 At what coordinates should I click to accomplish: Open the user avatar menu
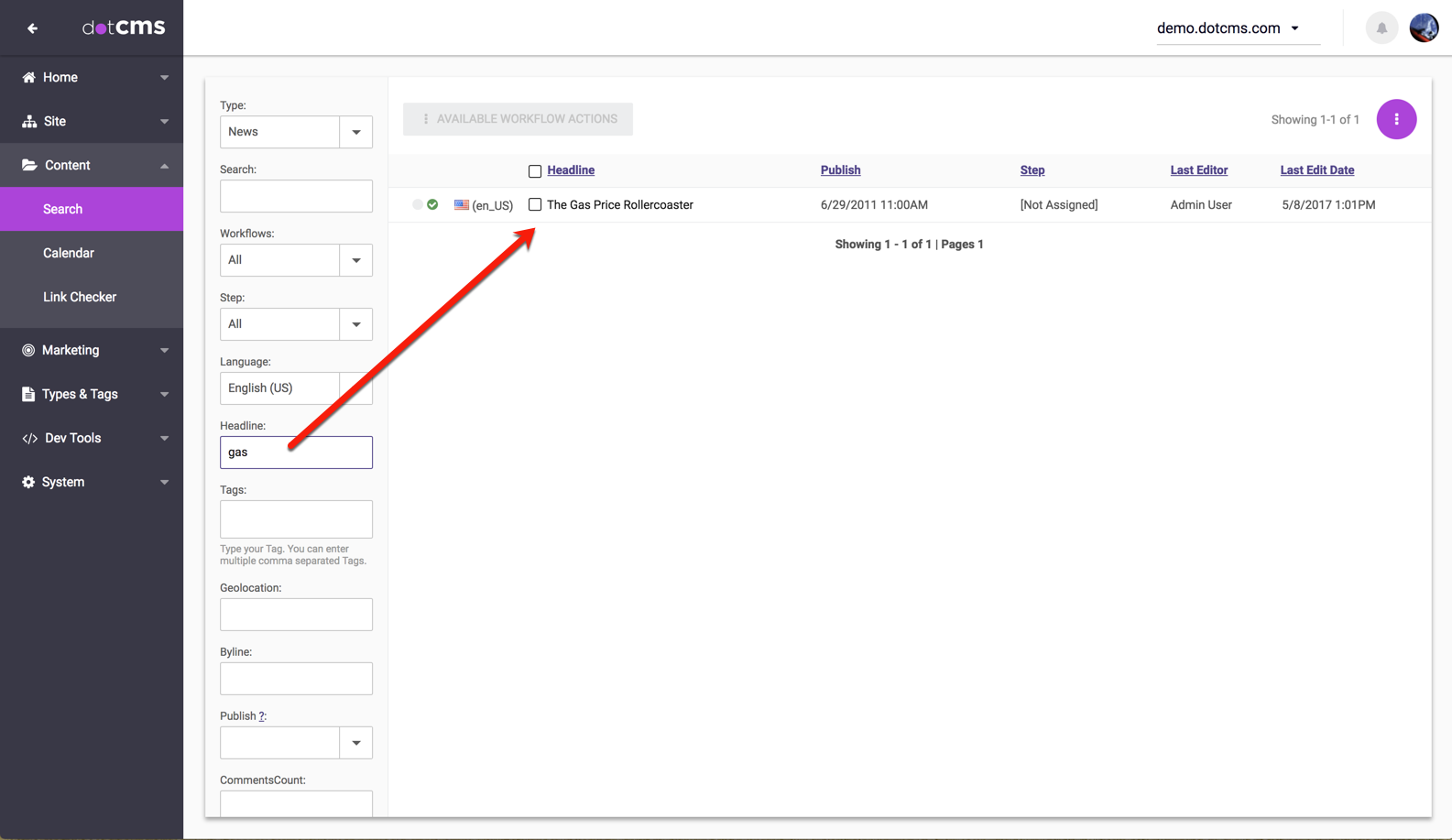click(x=1423, y=28)
